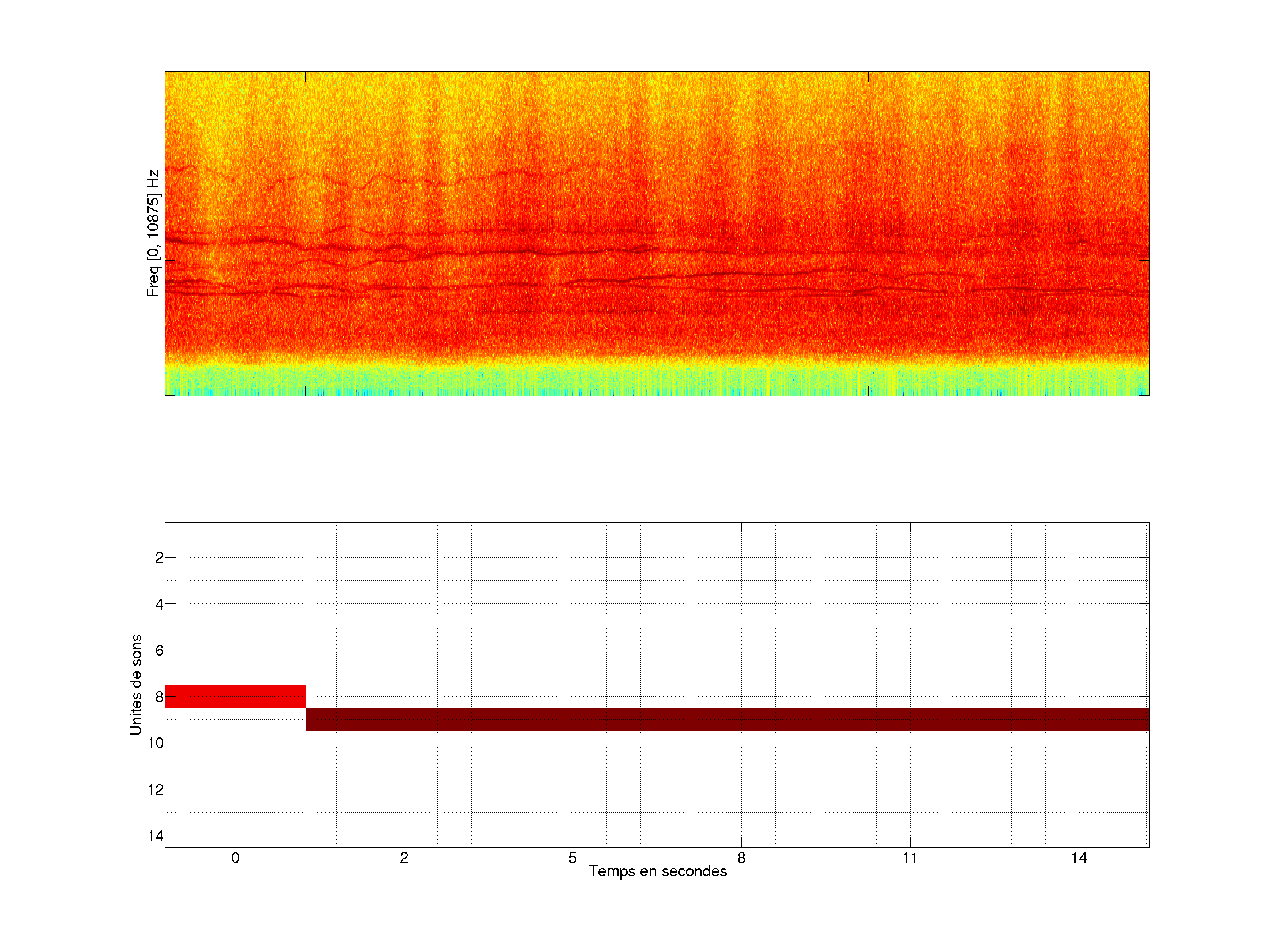Viewport: 1270px width, 952px height.
Task: Click y-axis tick label 2 on lower plot
Action: click(x=159, y=558)
